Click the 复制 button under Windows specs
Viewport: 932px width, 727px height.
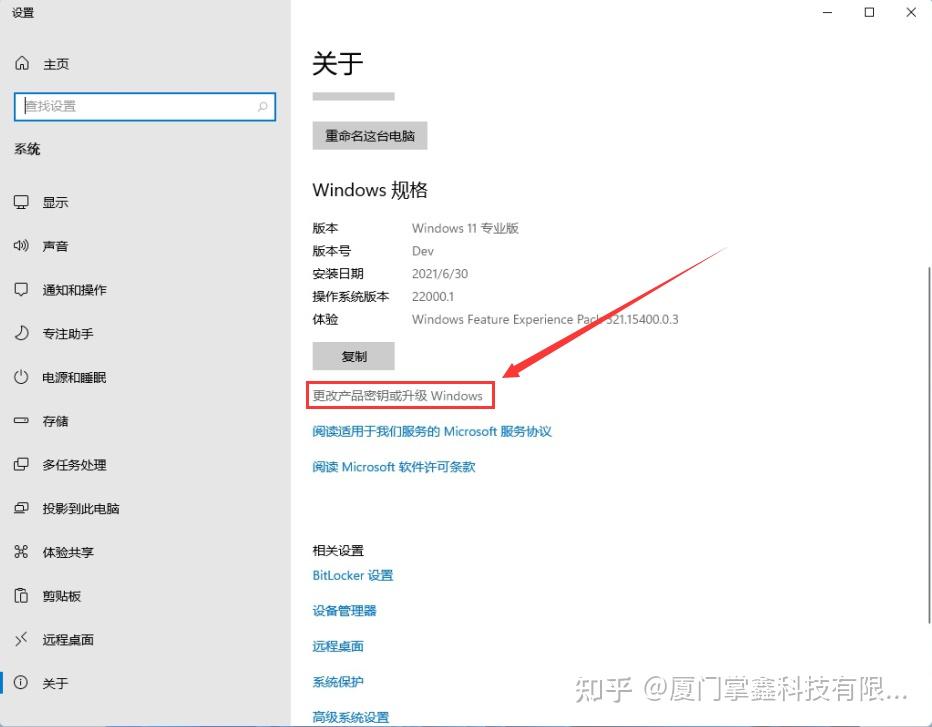354,356
